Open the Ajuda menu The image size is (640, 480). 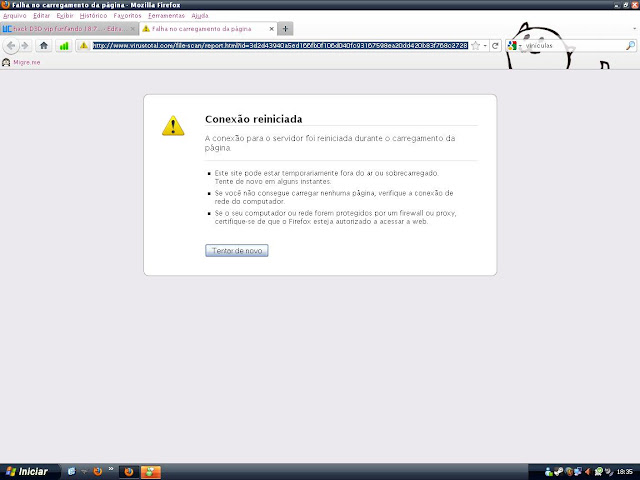click(x=200, y=16)
